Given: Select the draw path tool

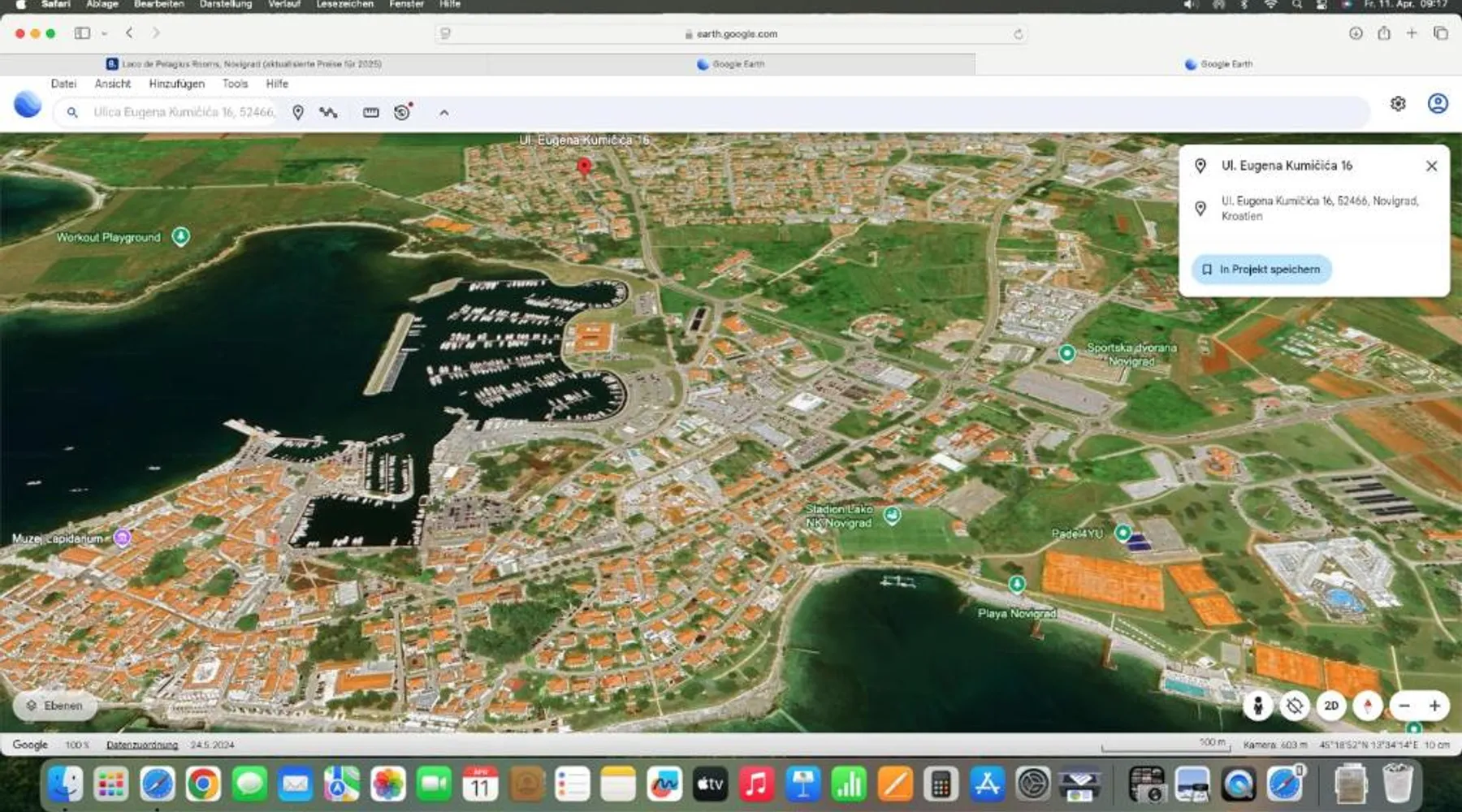Looking at the screenshot, I should click(328, 113).
